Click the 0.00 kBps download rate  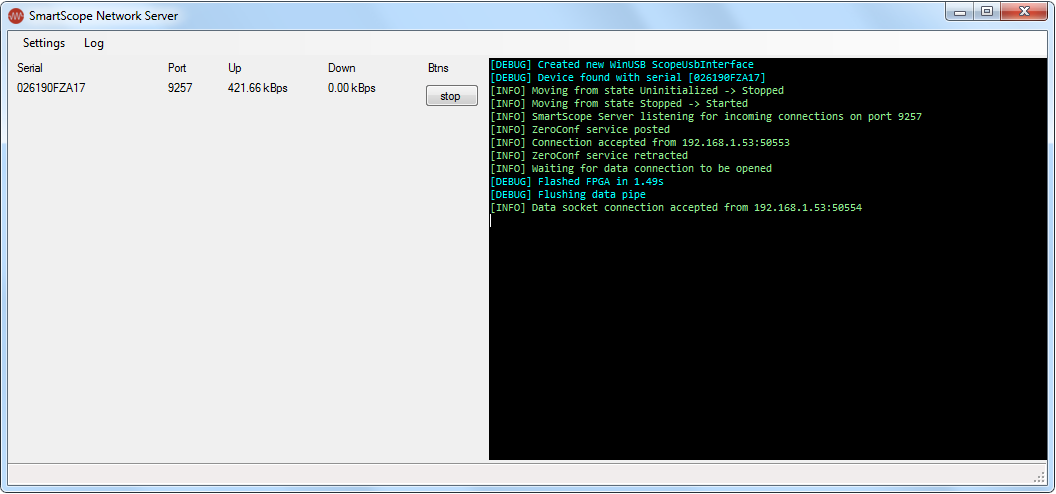point(352,88)
